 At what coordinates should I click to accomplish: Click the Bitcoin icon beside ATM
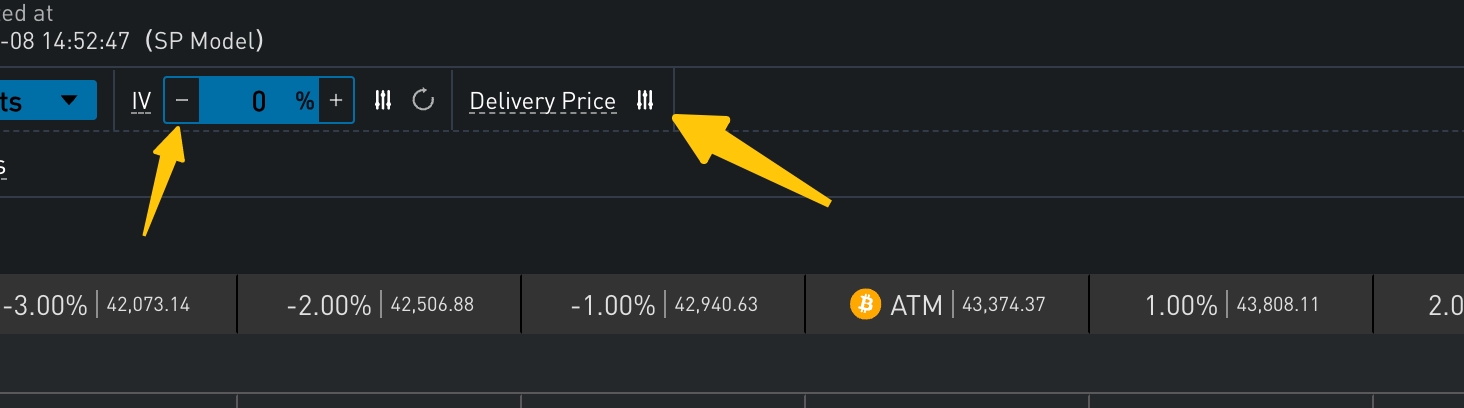(865, 304)
